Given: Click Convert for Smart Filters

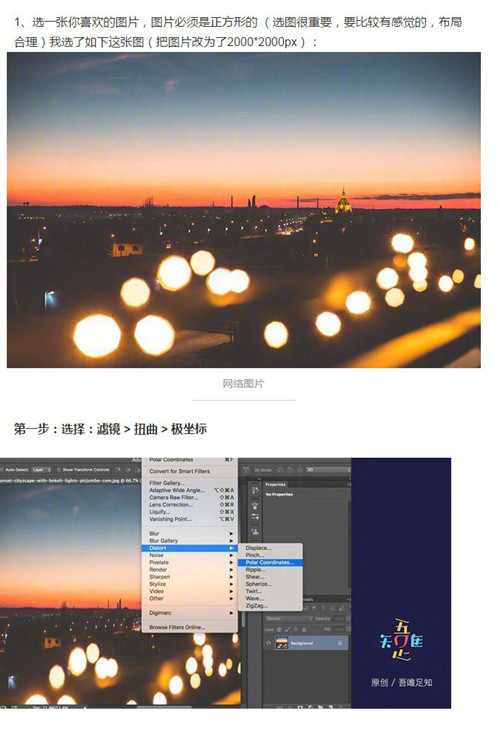Looking at the screenshot, I should (179, 471).
